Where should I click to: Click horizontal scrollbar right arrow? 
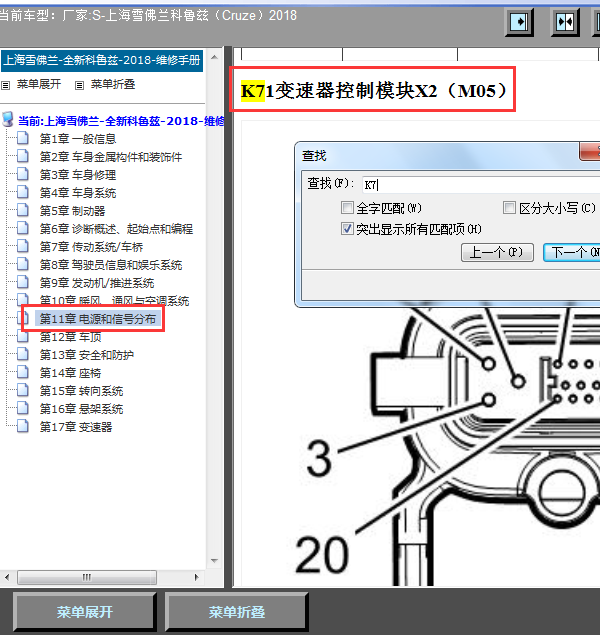(197, 577)
